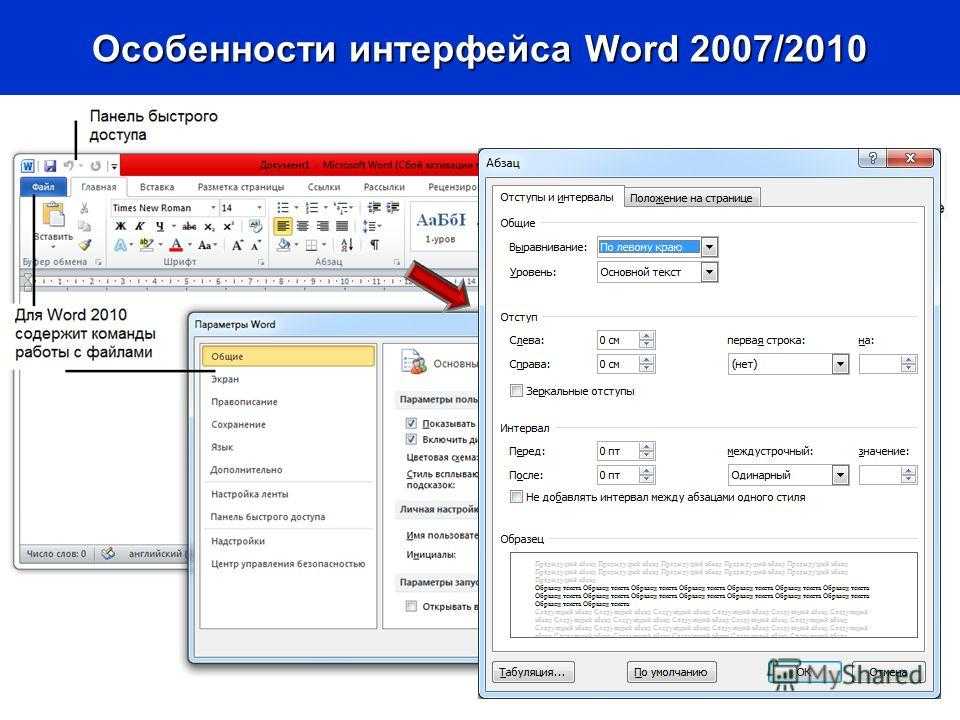Align text right in the ribbon
Screen dimensions: 960x720
(322, 227)
